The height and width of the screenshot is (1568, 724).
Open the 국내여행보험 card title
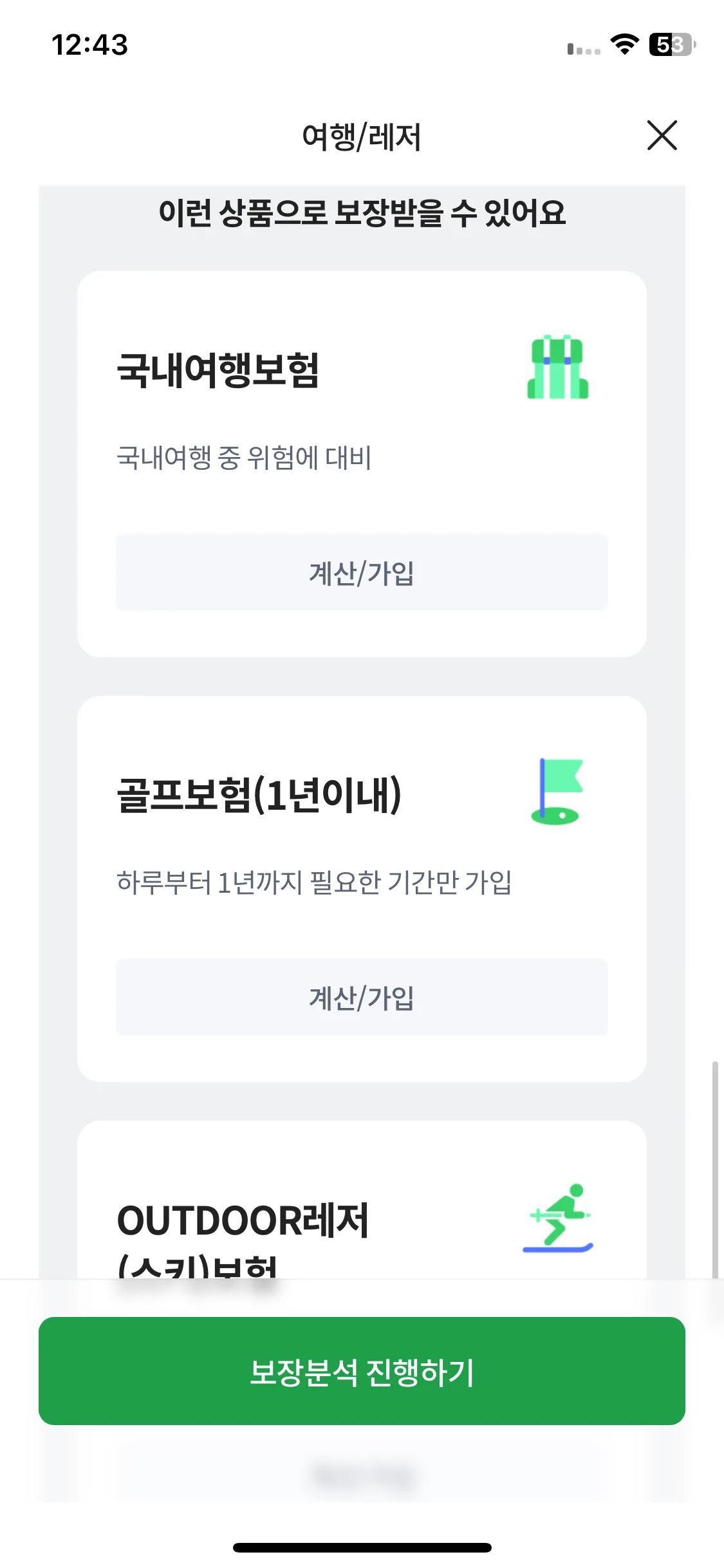pyautogui.click(x=218, y=370)
